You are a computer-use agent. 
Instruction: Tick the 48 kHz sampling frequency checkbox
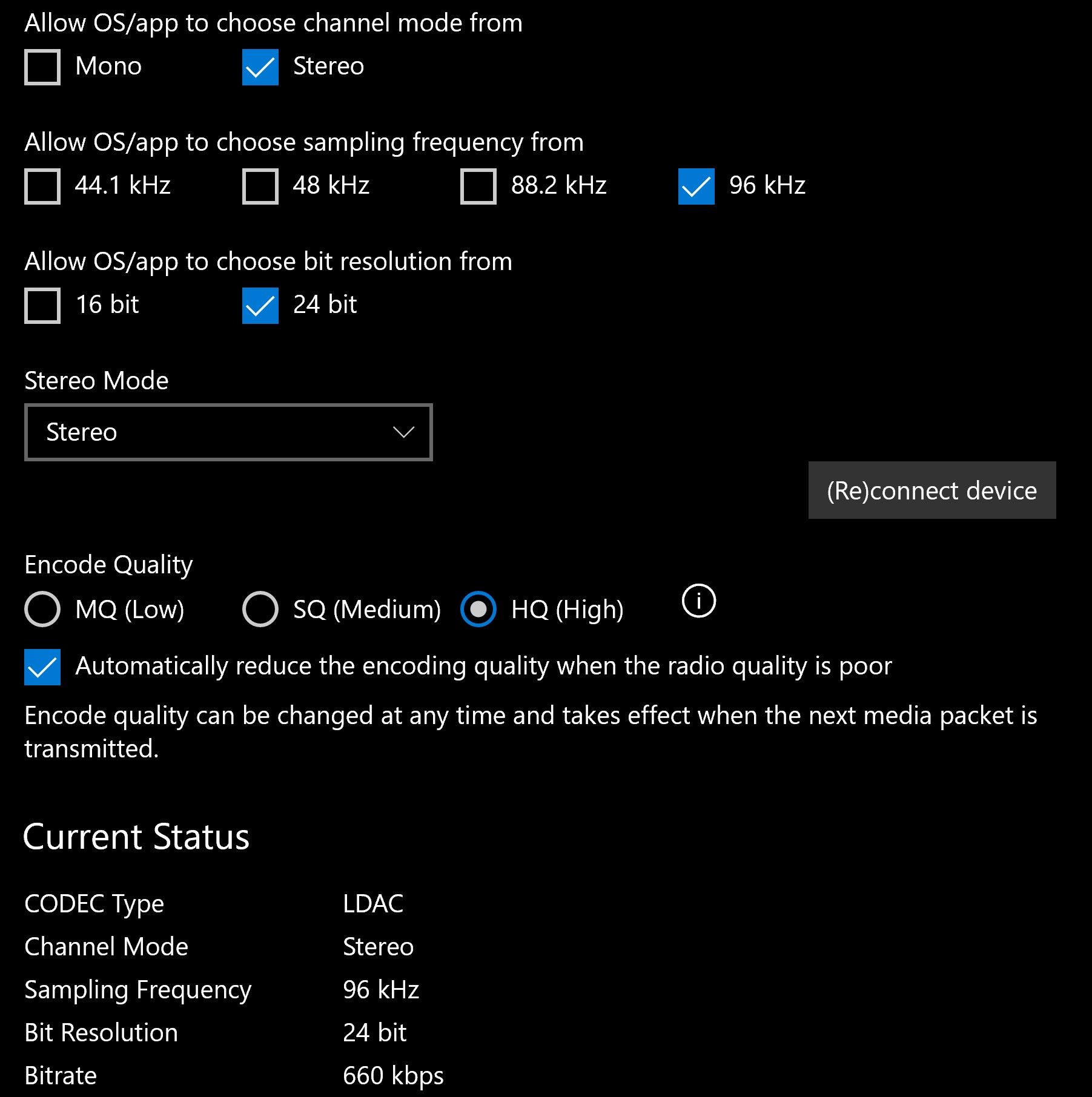pos(260,186)
